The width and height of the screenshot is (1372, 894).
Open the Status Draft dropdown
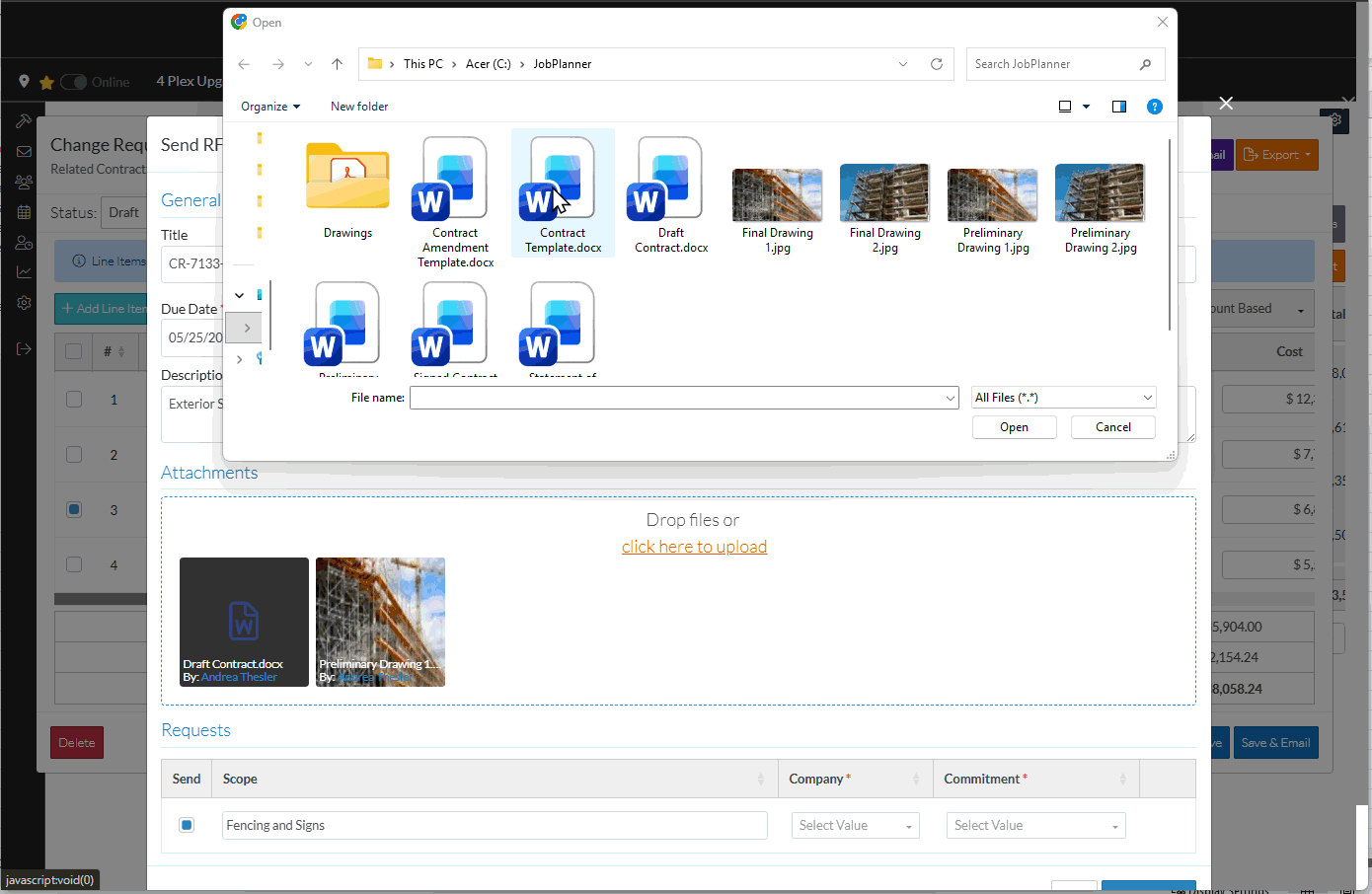tap(123, 212)
